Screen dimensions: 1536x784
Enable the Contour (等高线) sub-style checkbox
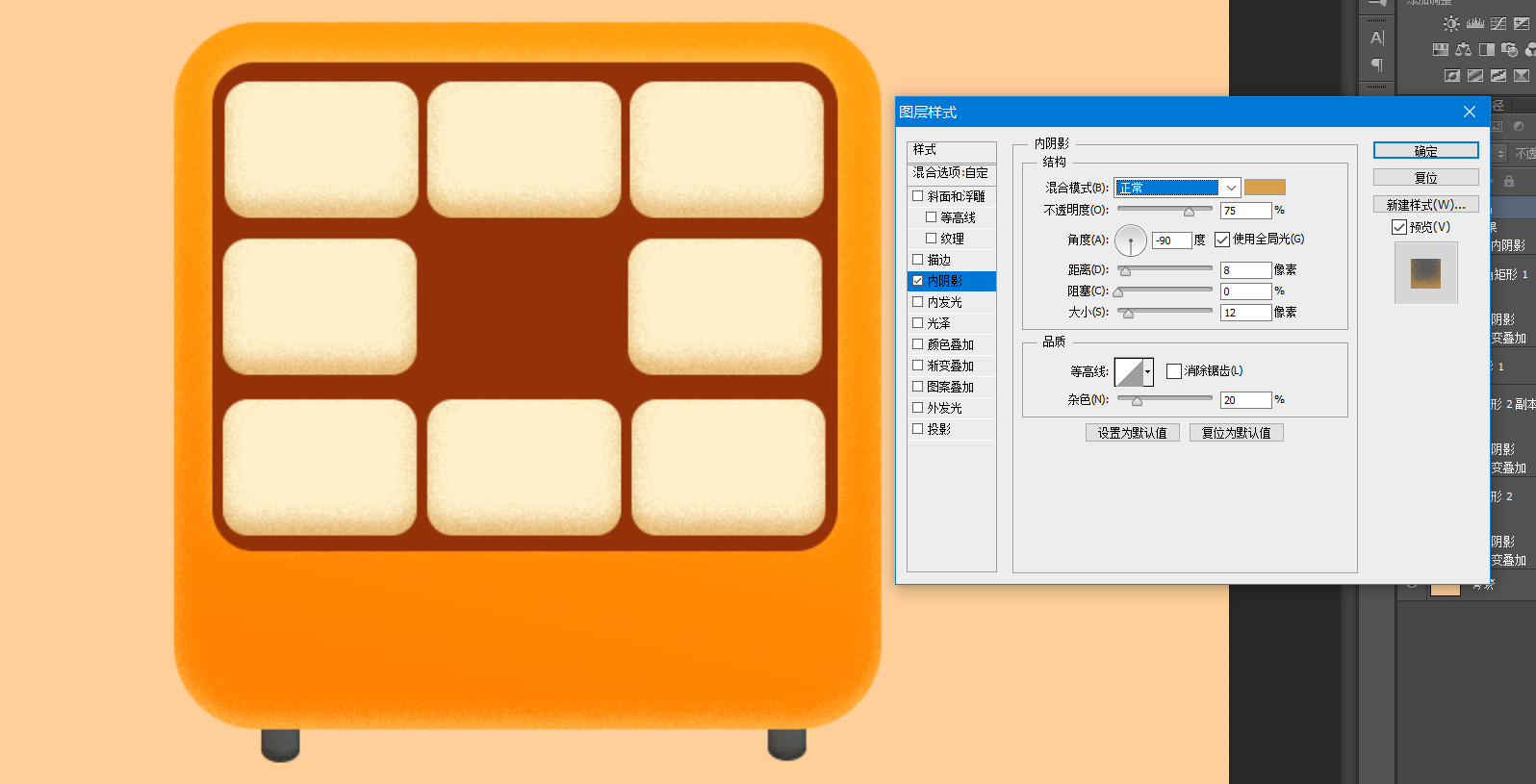932,217
